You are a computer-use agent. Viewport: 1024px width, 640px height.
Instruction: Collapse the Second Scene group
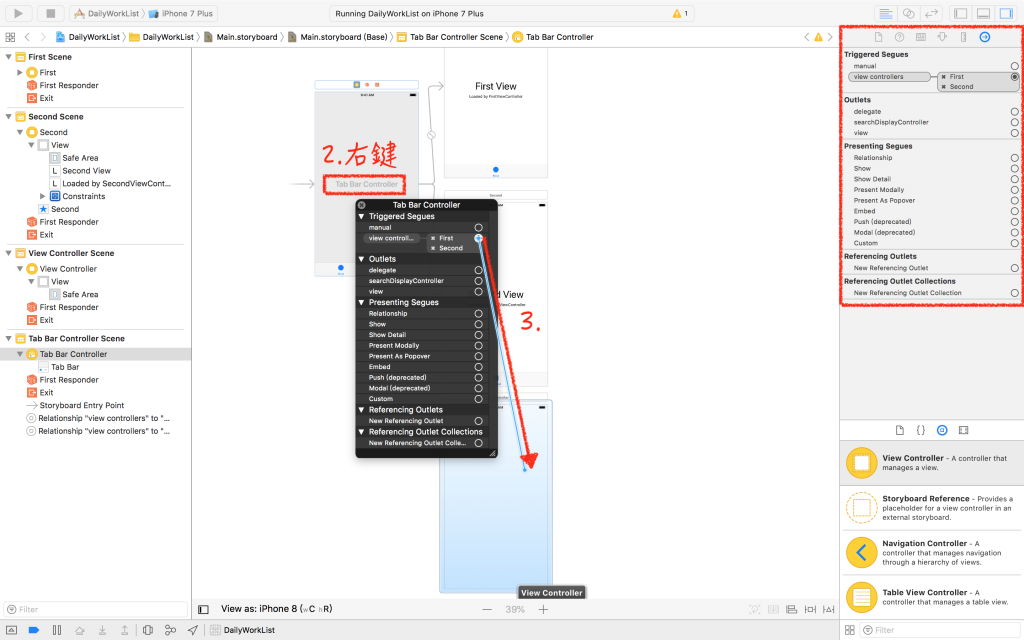[x=8, y=117]
